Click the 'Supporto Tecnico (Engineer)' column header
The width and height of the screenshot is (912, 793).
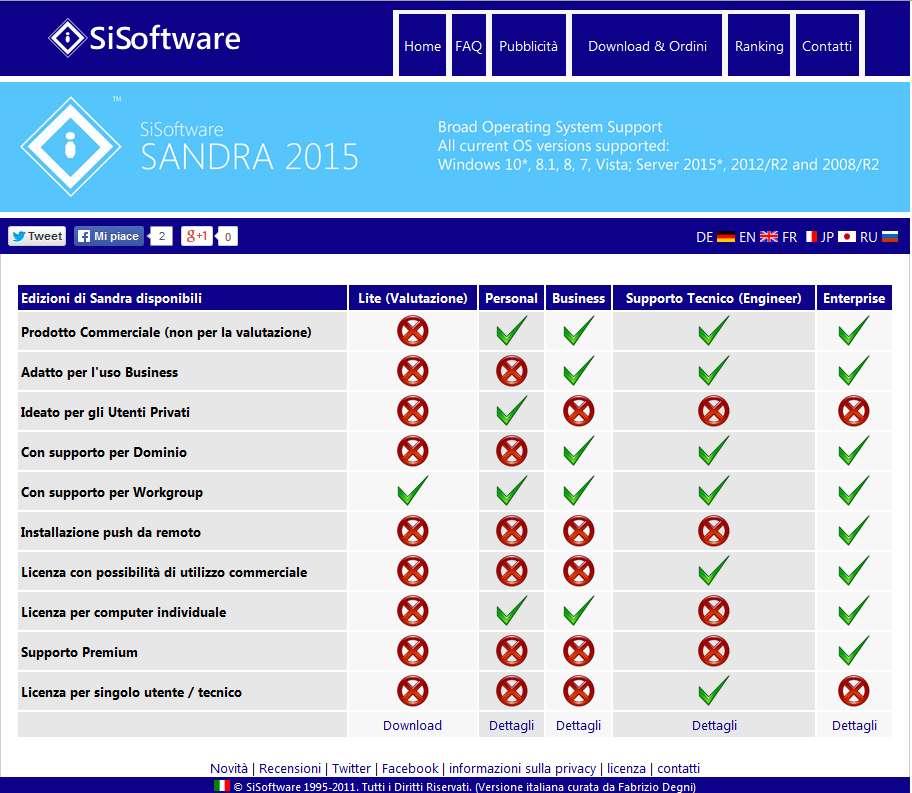714,298
